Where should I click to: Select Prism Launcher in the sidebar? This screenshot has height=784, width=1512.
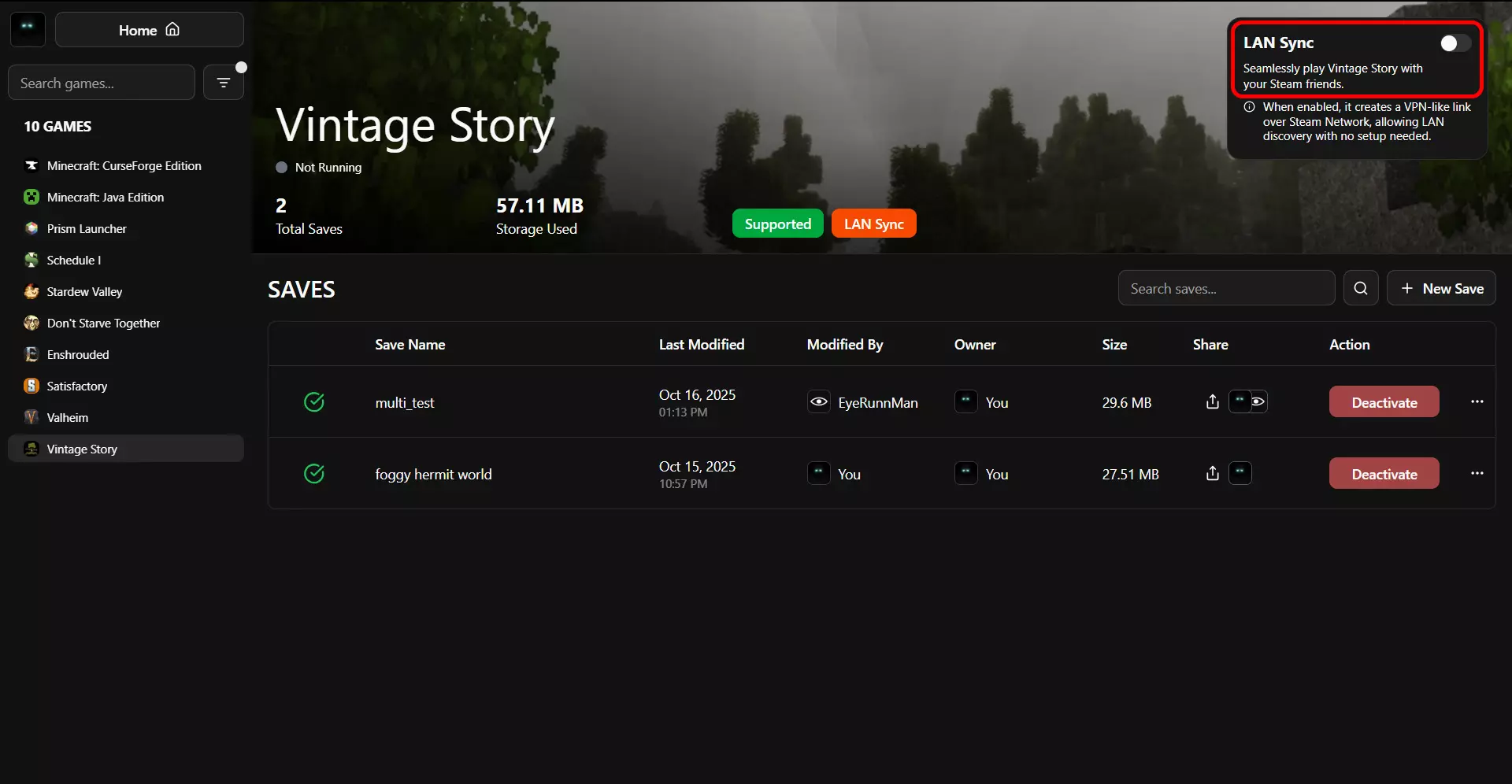click(126, 228)
